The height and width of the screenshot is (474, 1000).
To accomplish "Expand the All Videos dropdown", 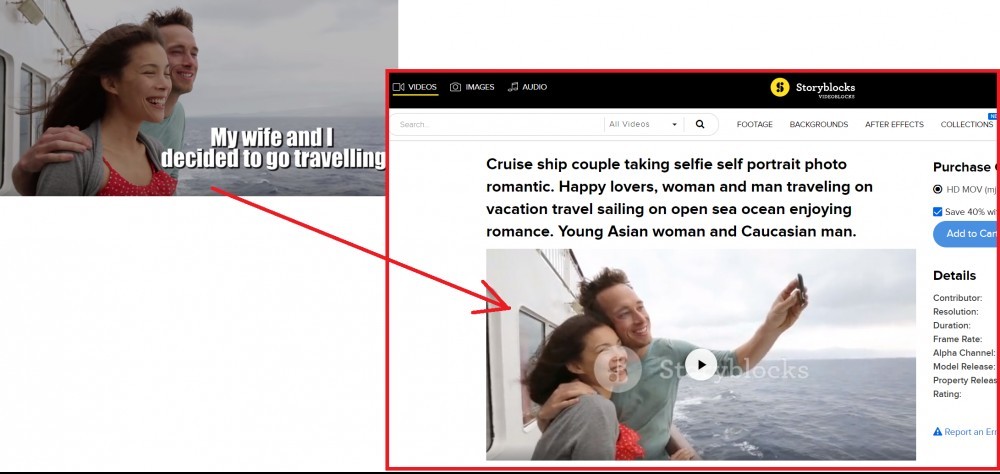I will pos(643,124).
